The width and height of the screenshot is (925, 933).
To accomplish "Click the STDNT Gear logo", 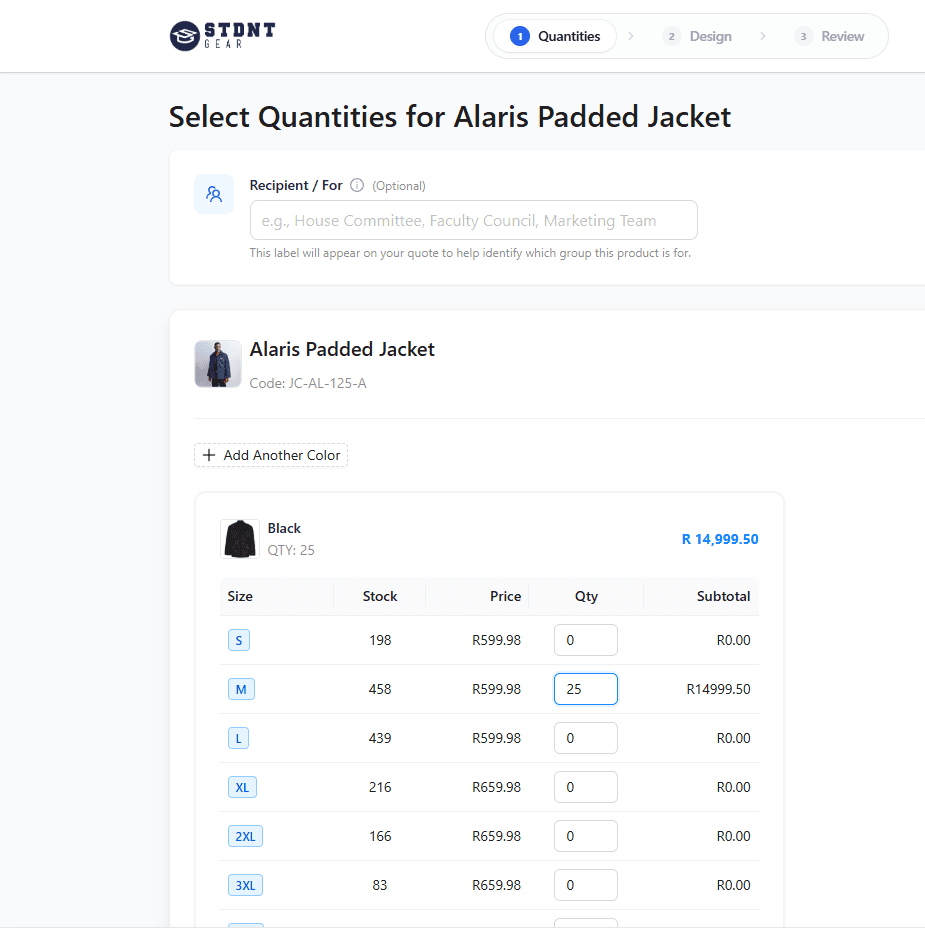I will pyautogui.click(x=222, y=36).
